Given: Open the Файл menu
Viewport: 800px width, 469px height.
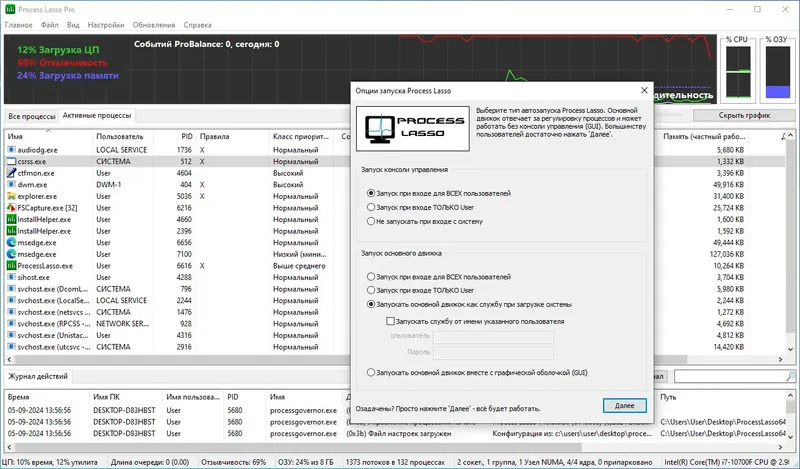Looking at the screenshot, I should tap(49, 24).
